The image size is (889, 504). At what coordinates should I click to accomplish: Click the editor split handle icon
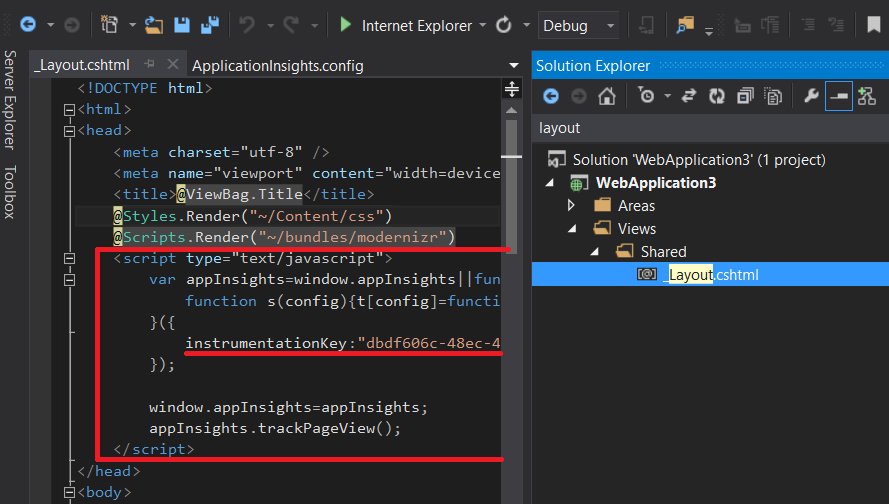click(511, 89)
